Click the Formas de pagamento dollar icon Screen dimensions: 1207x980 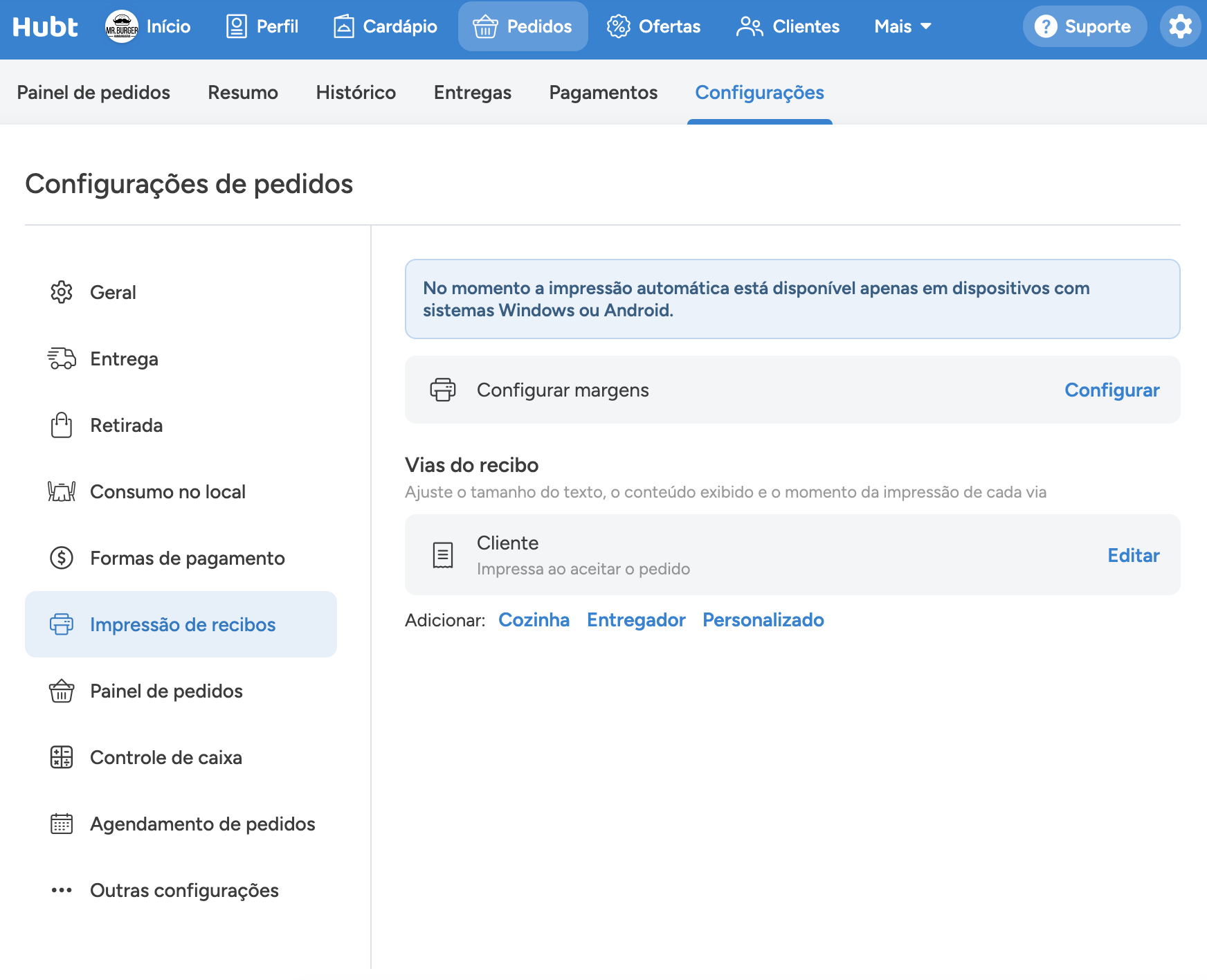(x=62, y=558)
